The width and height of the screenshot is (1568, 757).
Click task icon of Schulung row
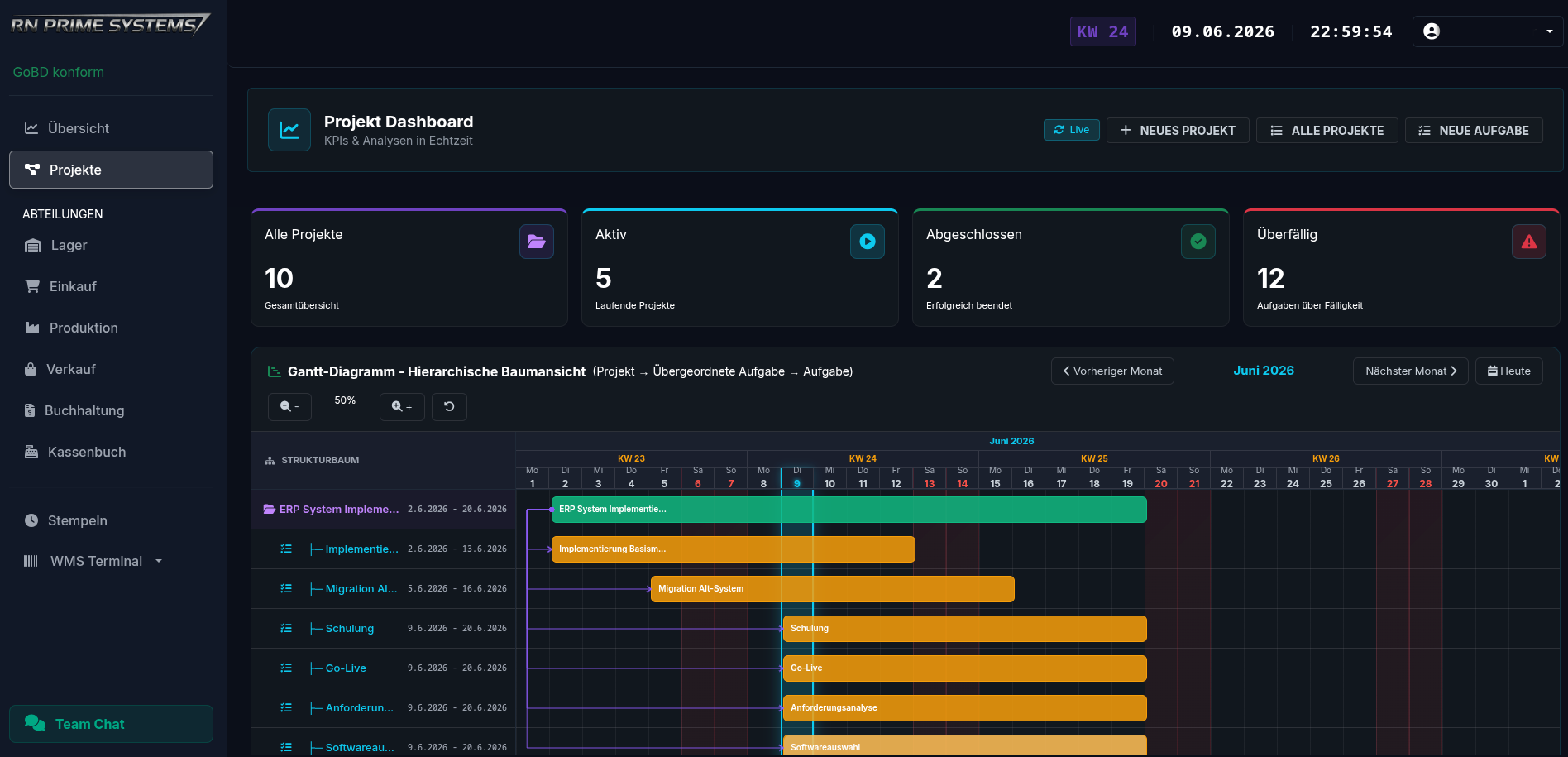click(286, 629)
